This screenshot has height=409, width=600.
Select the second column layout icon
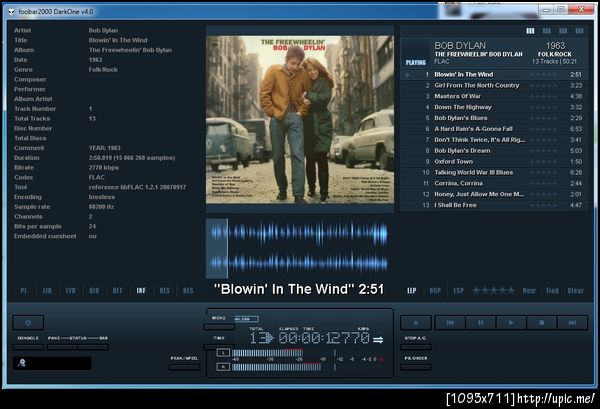[547, 31]
